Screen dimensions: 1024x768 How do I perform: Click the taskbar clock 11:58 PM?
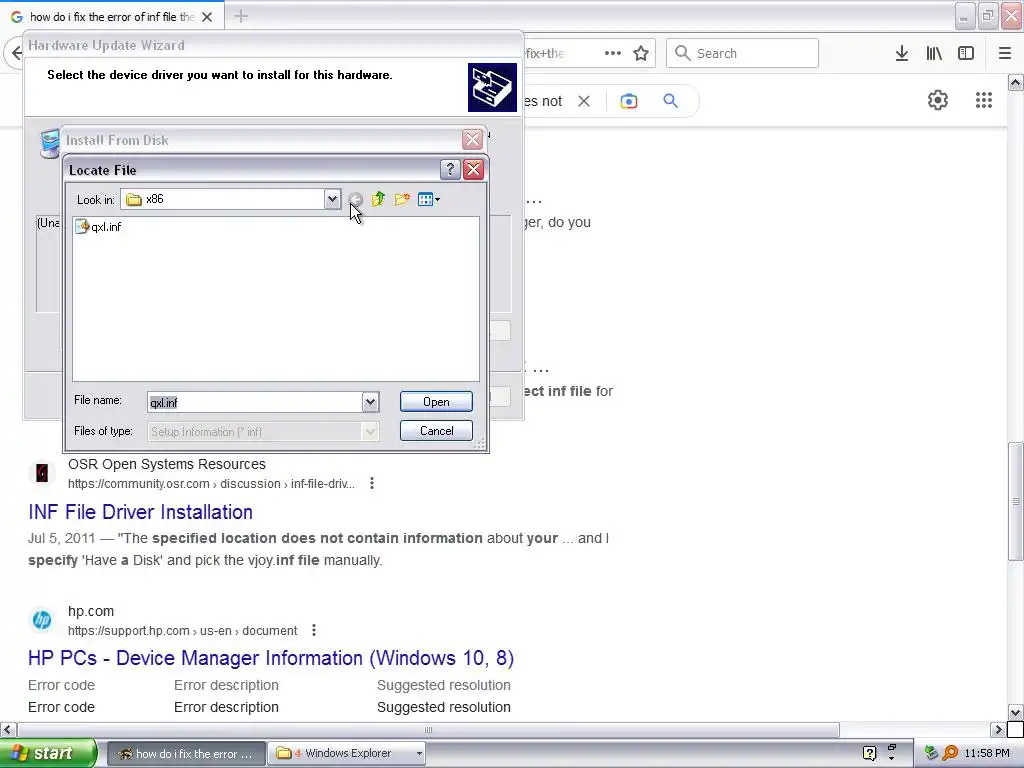click(987, 754)
